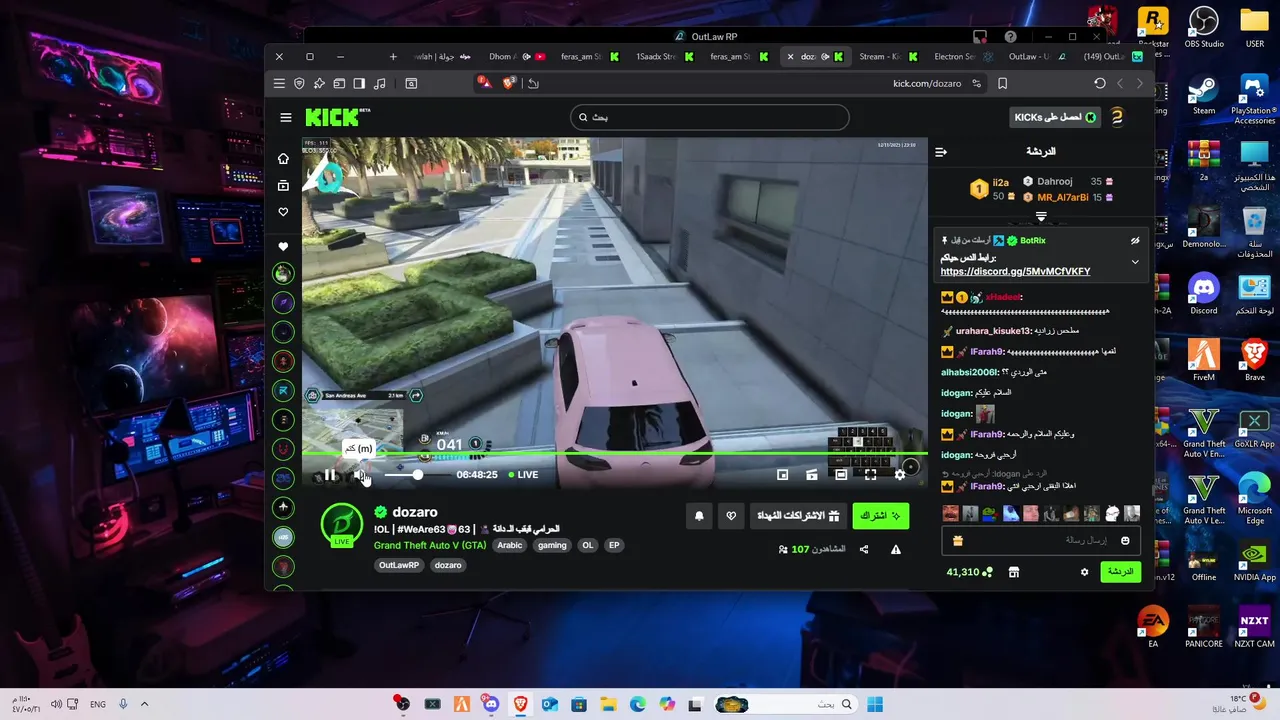Screen dimensions: 1280x720
Task: Open the emoji picker in chat
Action: pyautogui.click(x=1125, y=541)
